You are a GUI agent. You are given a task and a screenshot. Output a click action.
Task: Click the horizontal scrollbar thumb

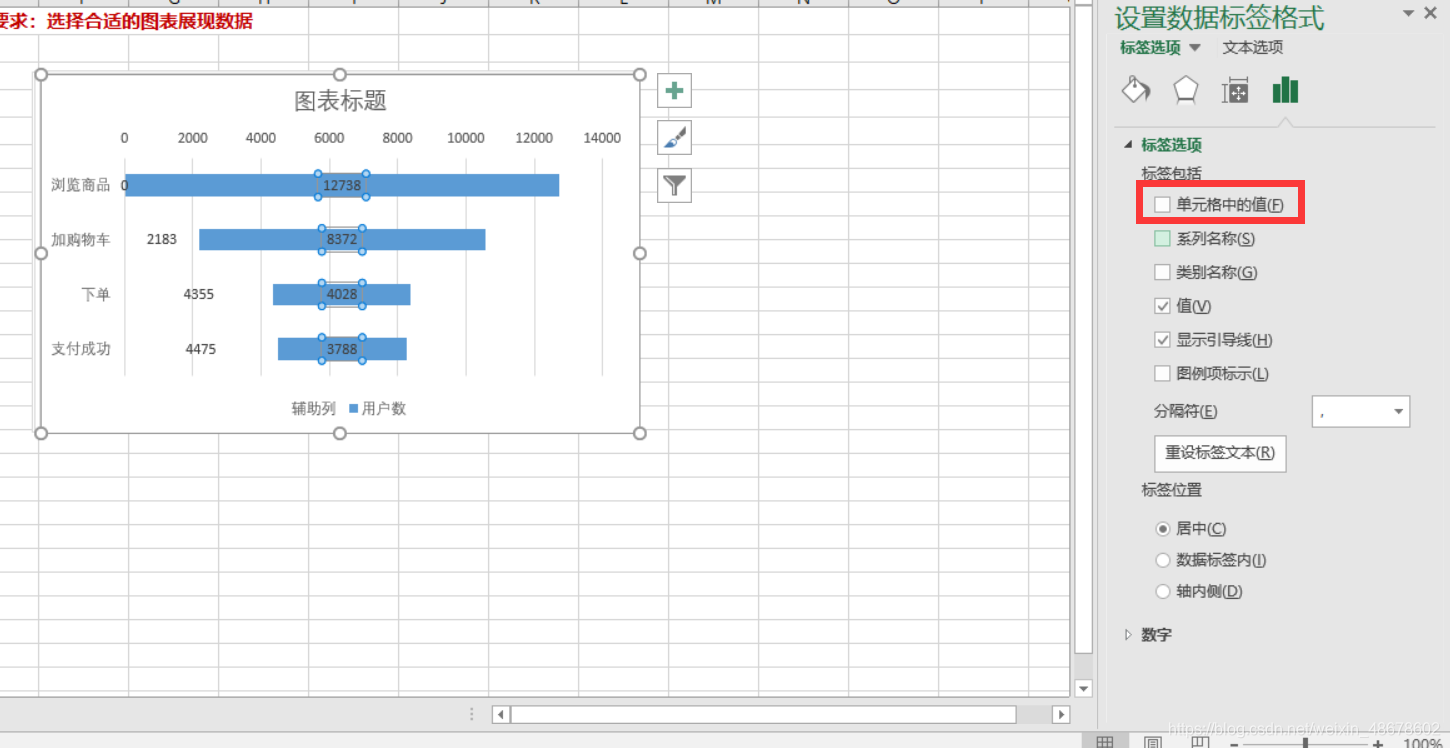point(763,715)
